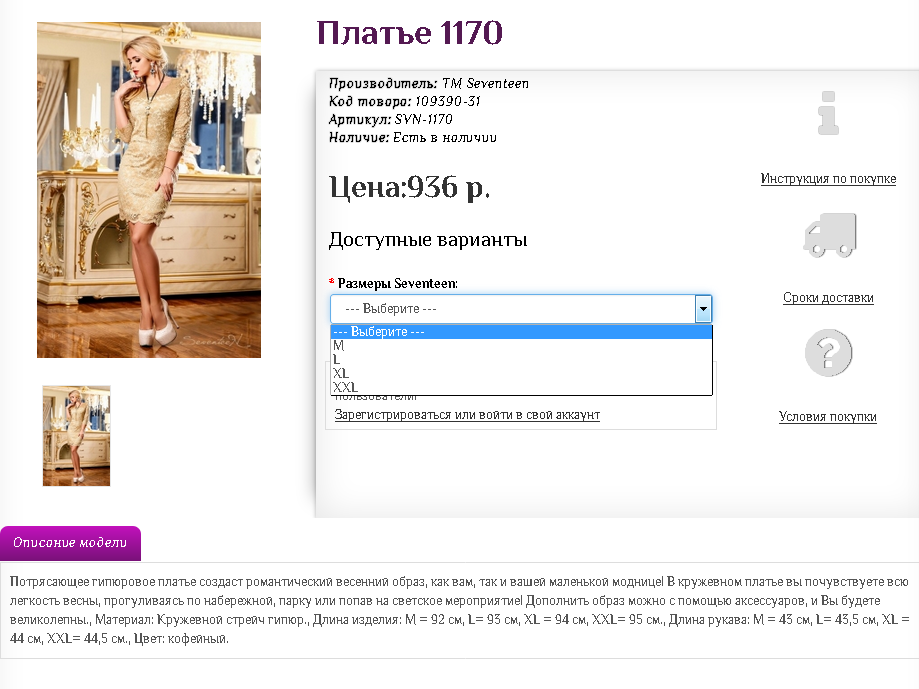The height and width of the screenshot is (689, 919).
Task: Open the Инструкция по покупке link
Action: click(828, 179)
